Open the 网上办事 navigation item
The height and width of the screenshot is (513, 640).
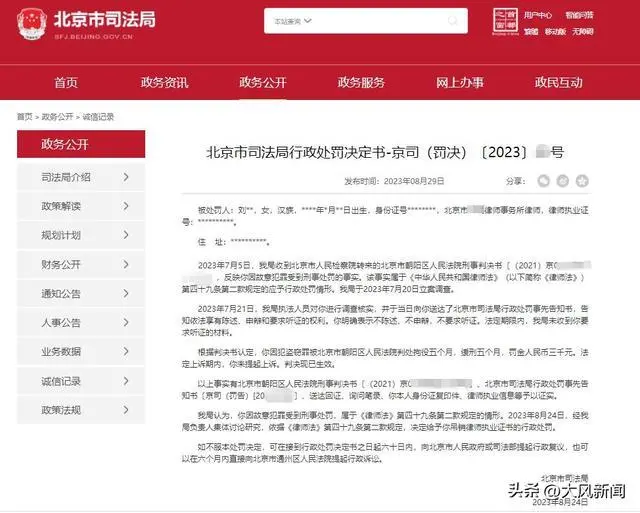(460, 82)
